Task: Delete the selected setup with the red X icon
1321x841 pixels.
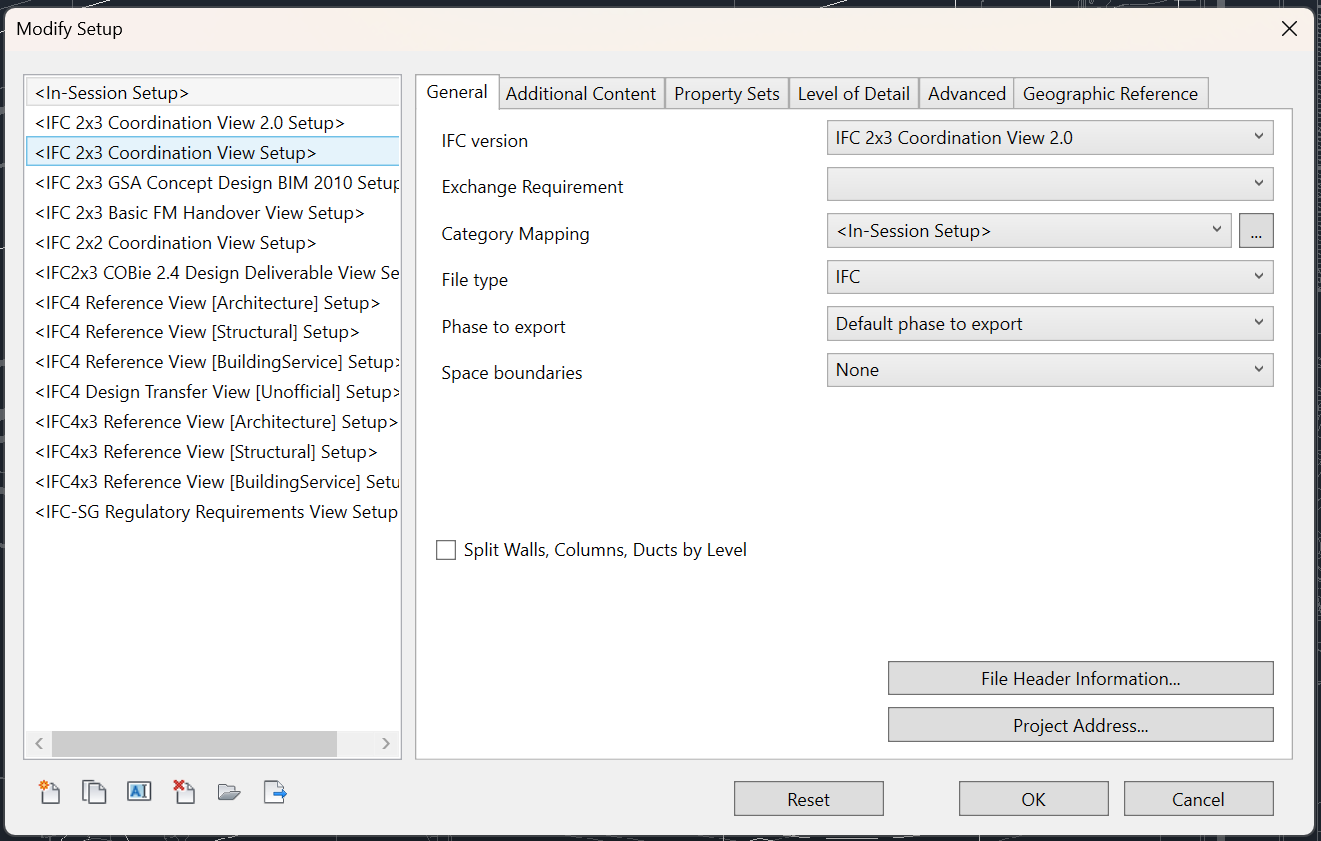Action: pyautogui.click(x=184, y=792)
